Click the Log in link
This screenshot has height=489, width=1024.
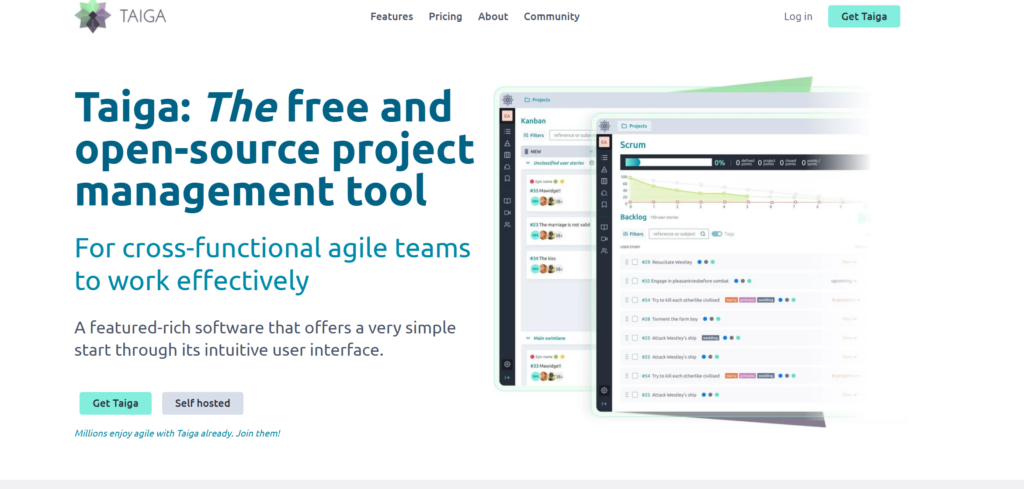click(798, 17)
